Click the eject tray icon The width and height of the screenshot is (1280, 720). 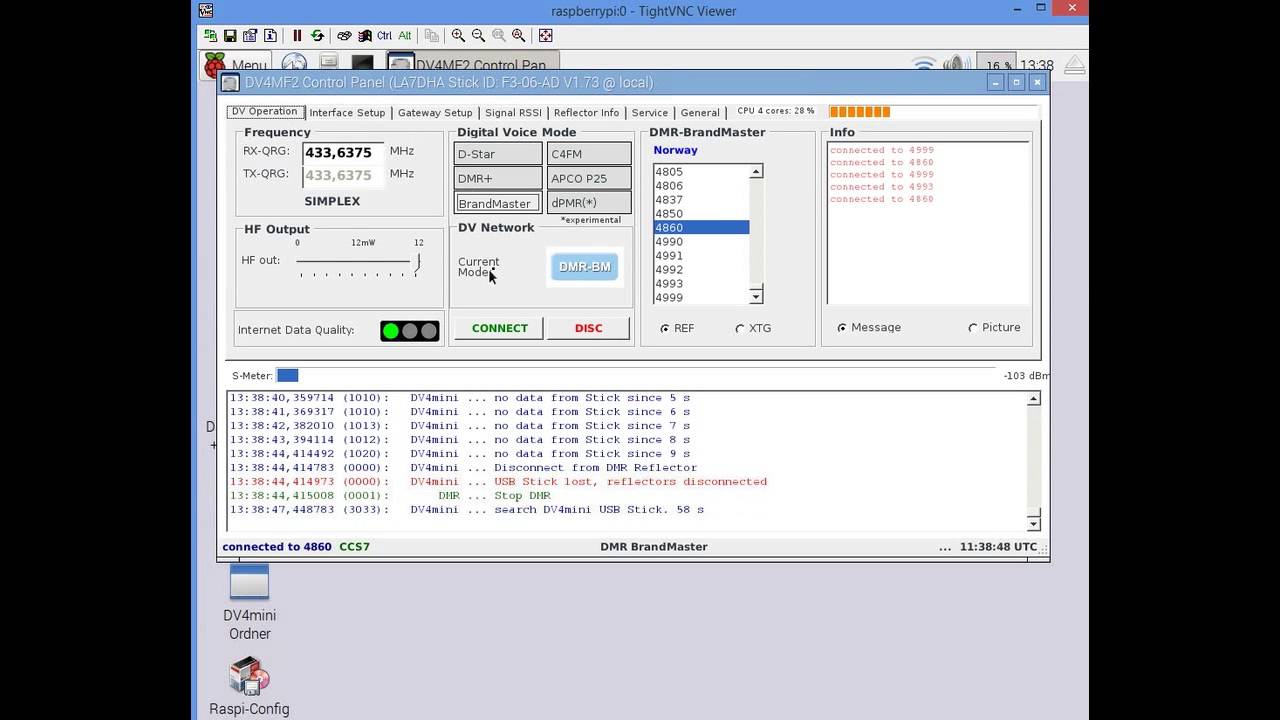click(x=1074, y=66)
